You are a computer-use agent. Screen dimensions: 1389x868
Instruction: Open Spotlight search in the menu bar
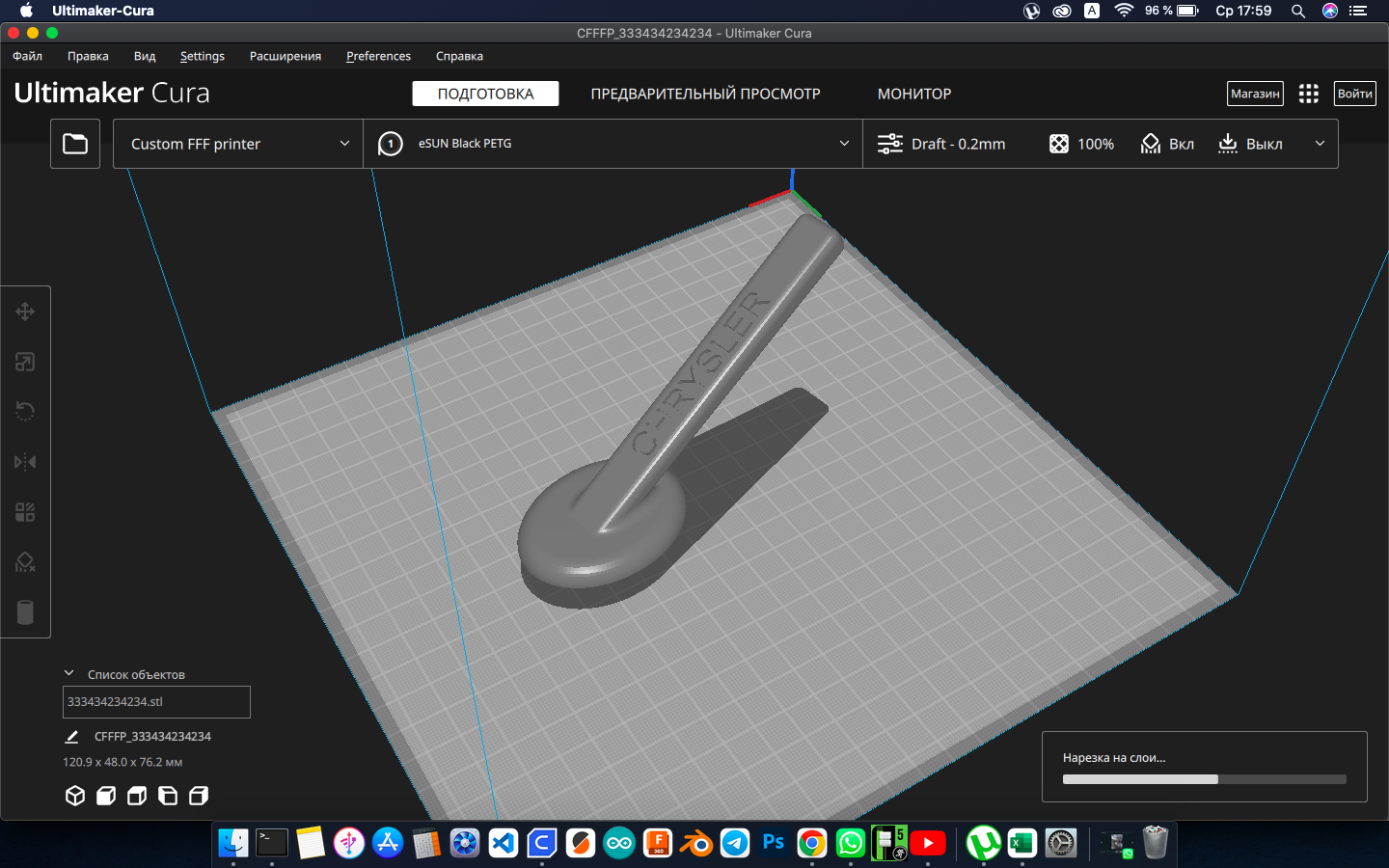tap(1298, 11)
